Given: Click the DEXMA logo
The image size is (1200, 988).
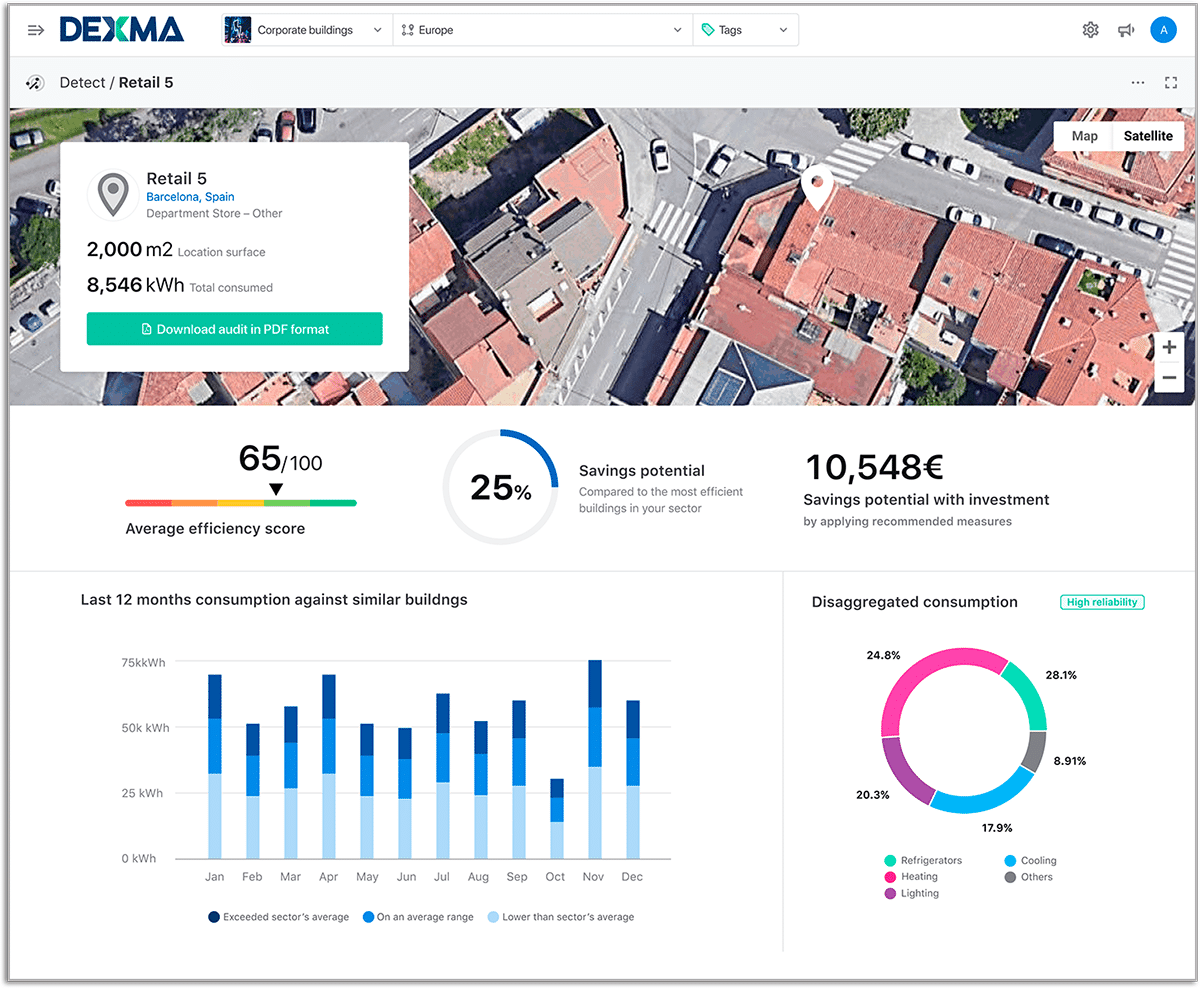Looking at the screenshot, I should tap(121, 30).
